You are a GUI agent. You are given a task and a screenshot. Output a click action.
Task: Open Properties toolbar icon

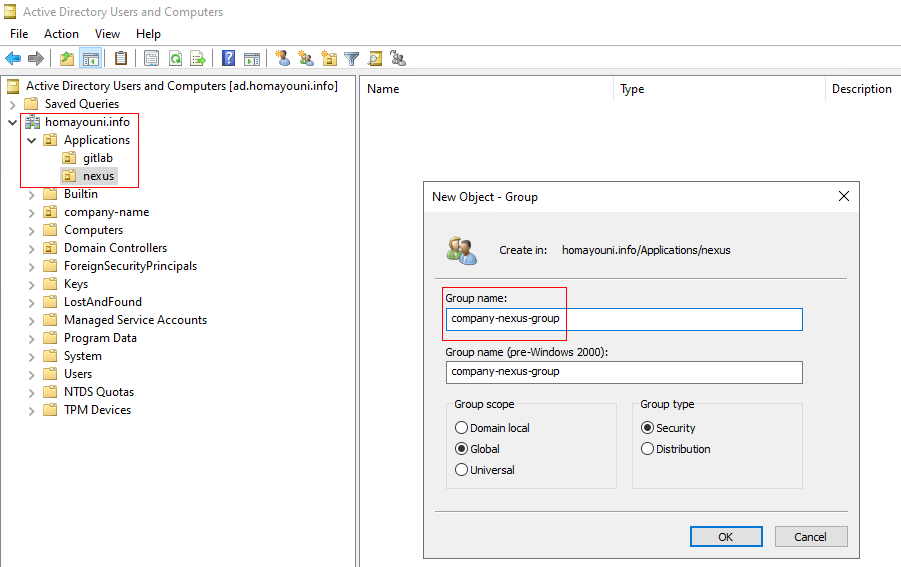pyautogui.click(x=152, y=58)
